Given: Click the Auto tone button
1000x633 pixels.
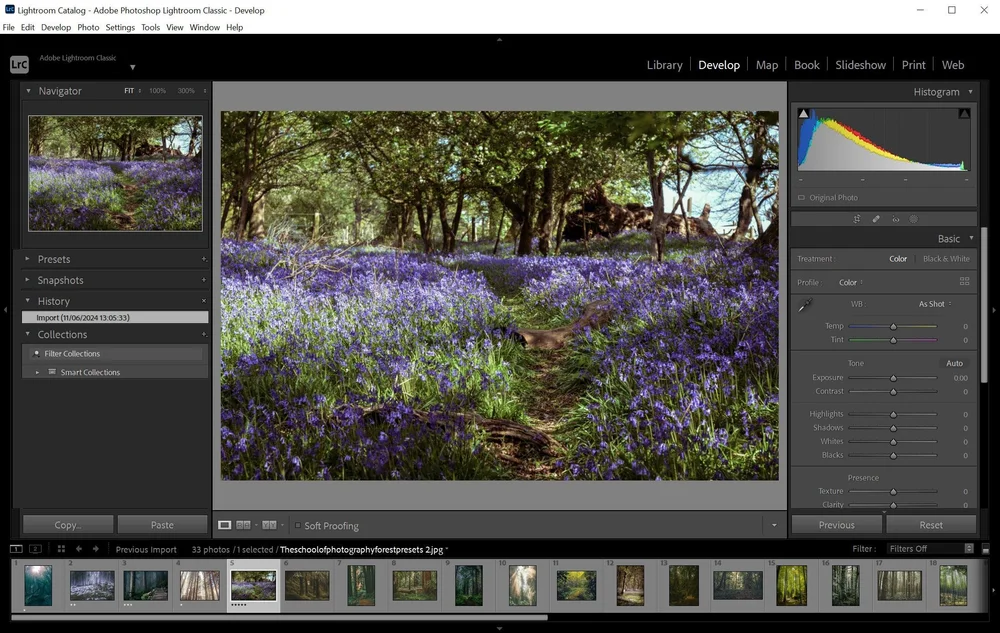Looking at the screenshot, I should click(955, 362).
